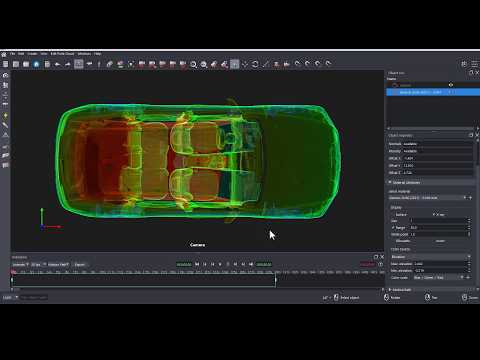
Task: Jump to the first frame with the leftmost playback button
Action: click(x=197, y=264)
